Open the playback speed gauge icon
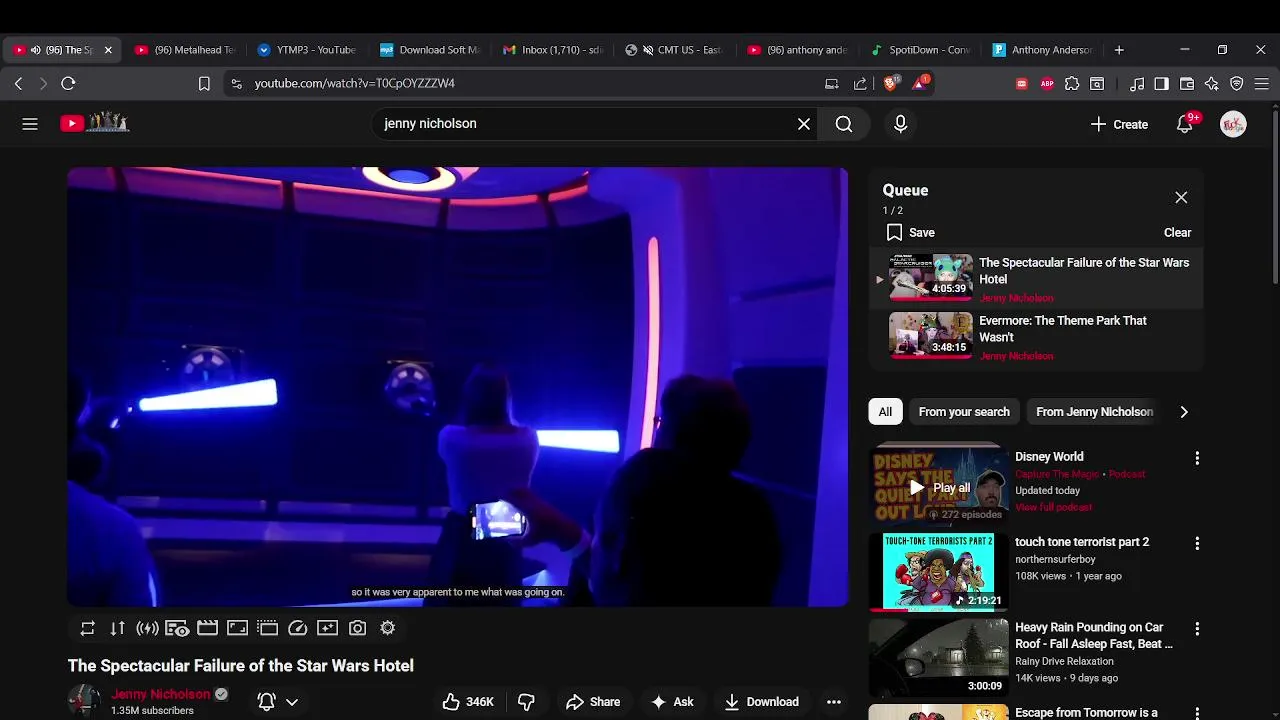The height and width of the screenshot is (720, 1280). click(x=297, y=628)
